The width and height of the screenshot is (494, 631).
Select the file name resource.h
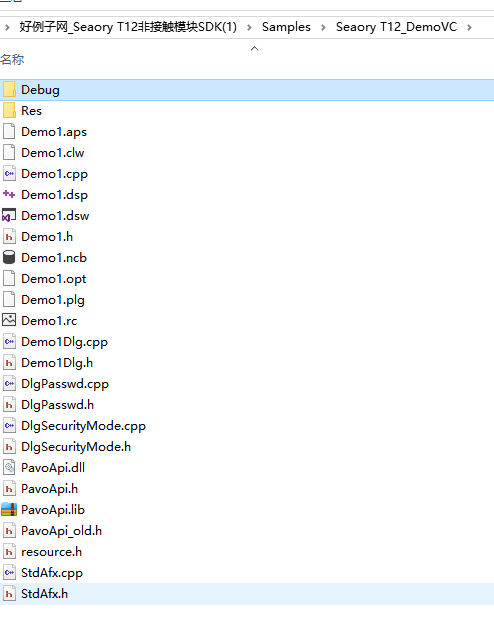51,552
